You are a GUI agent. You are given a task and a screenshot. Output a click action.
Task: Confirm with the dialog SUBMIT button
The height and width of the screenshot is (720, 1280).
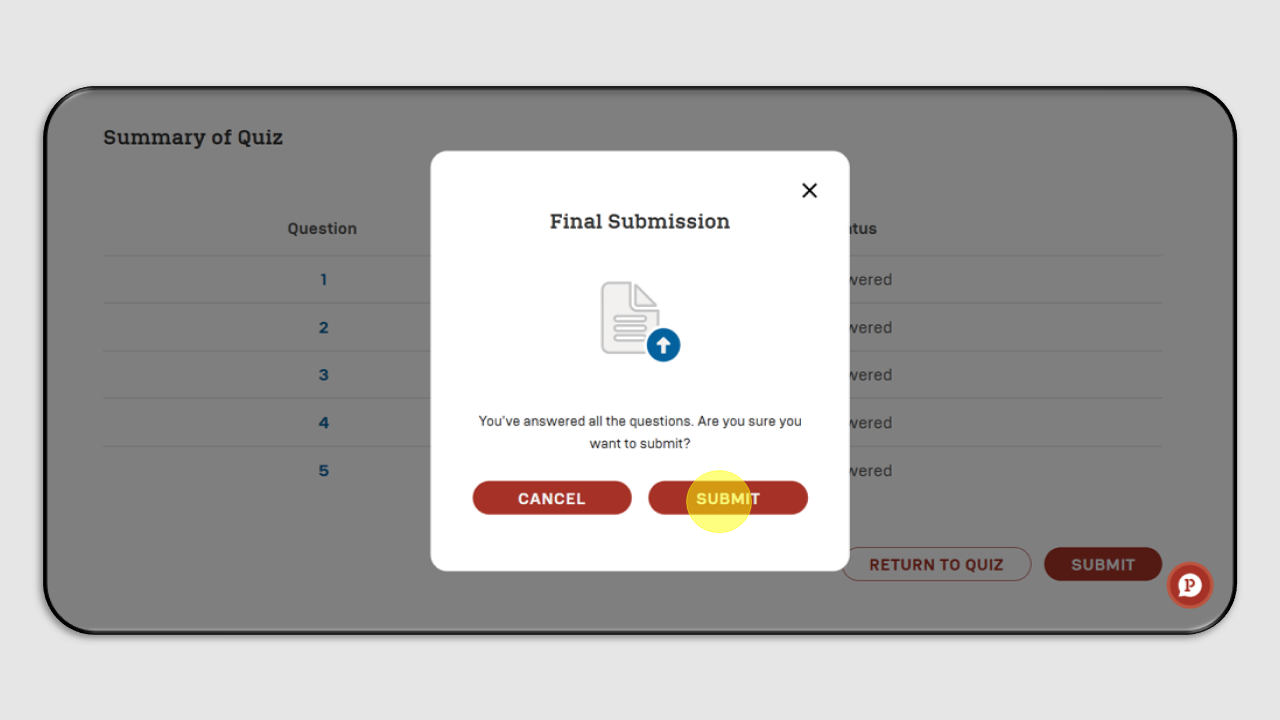pyautogui.click(x=728, y=498)
